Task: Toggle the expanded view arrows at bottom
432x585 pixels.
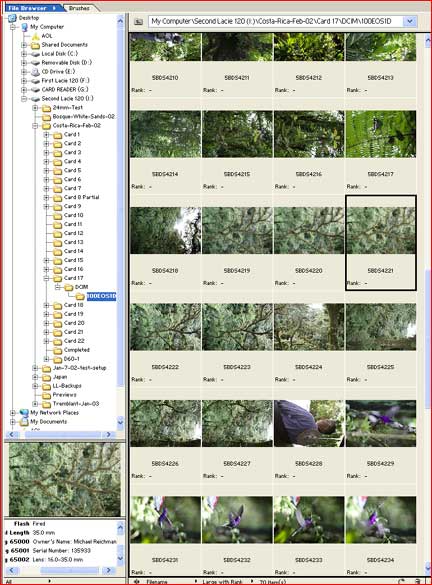Action: point(137,581)
